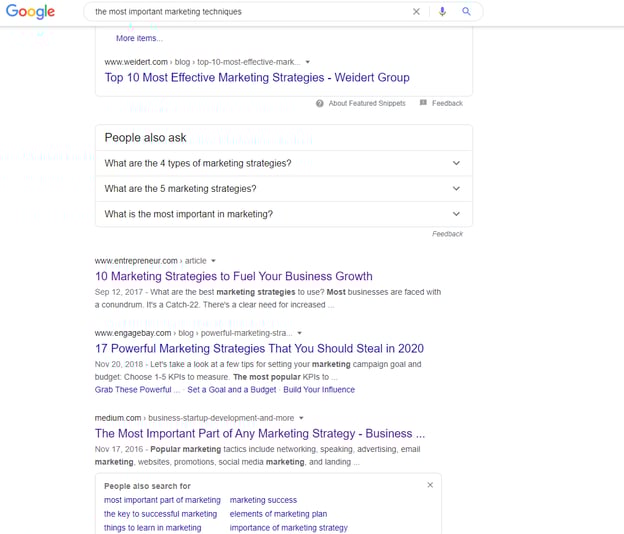Viewport: 624px width, 534px height.
Task: Click the People also search for heading
Action: tap(147, 486)
